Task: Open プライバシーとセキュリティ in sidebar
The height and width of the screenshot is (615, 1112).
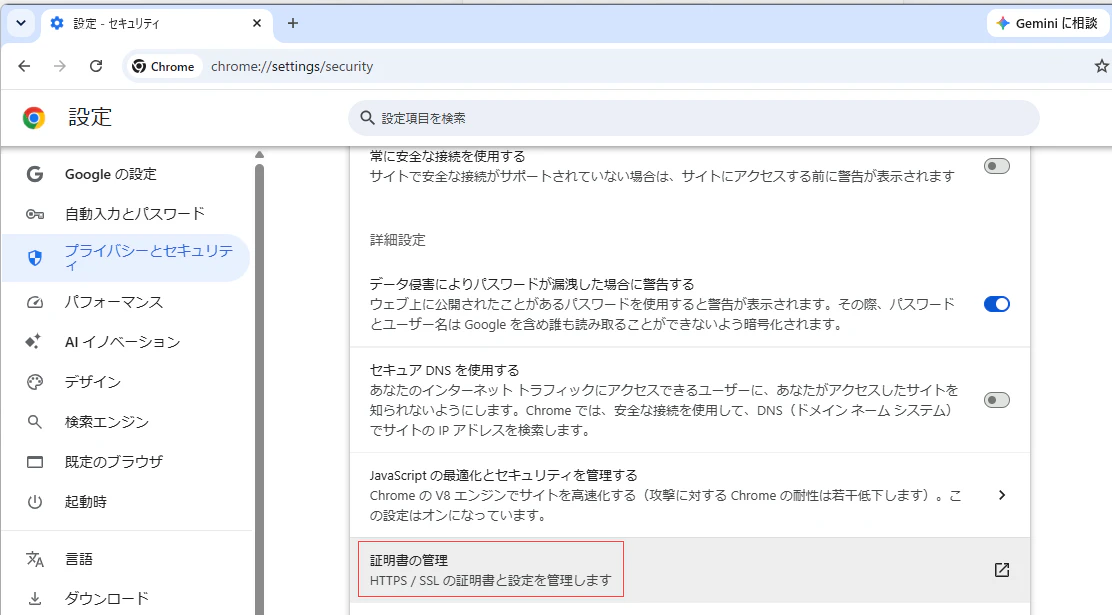Action: [x=126, y=257]
